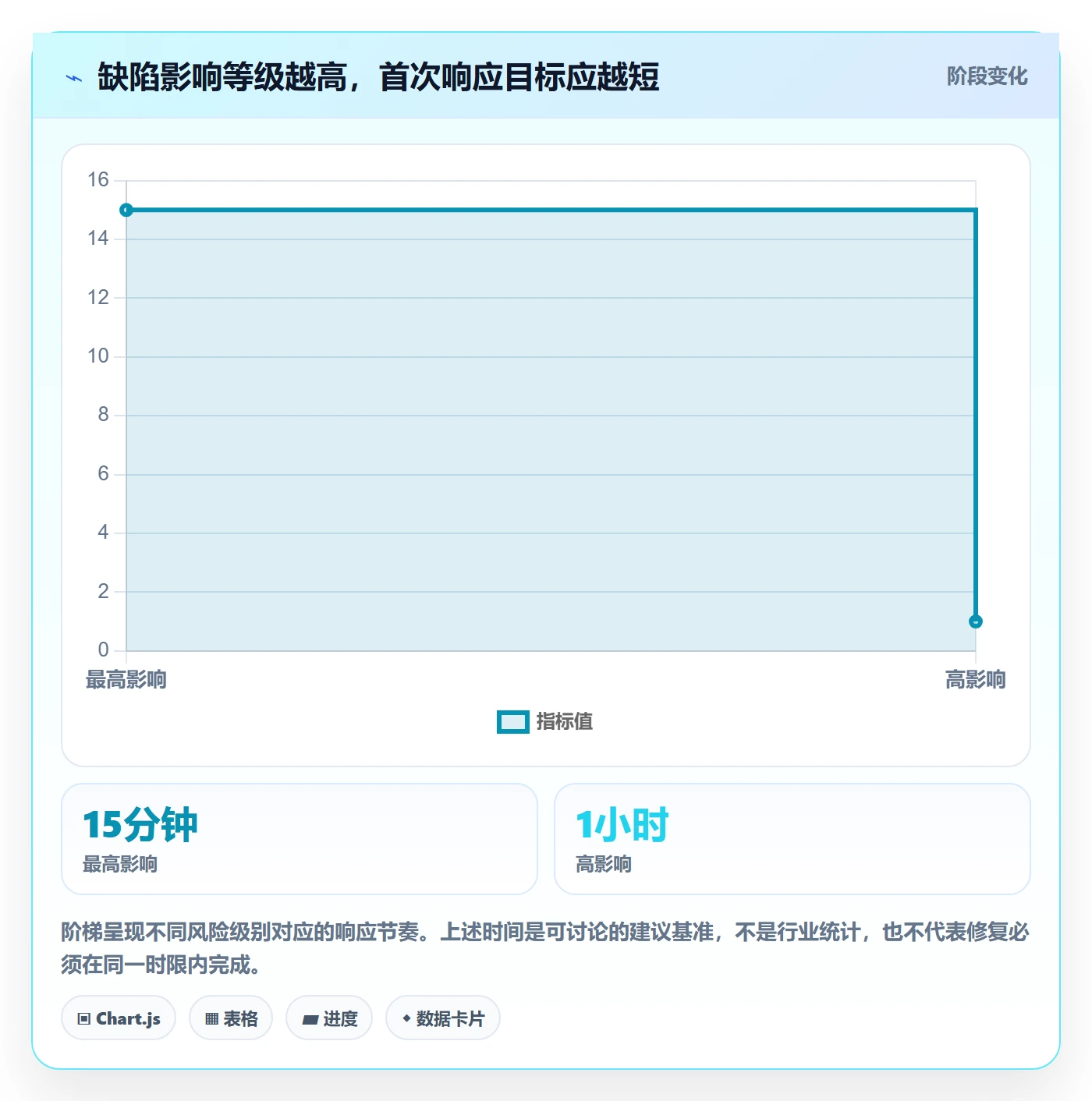Click the data point at 高影响 on the chart

point(976,621)
